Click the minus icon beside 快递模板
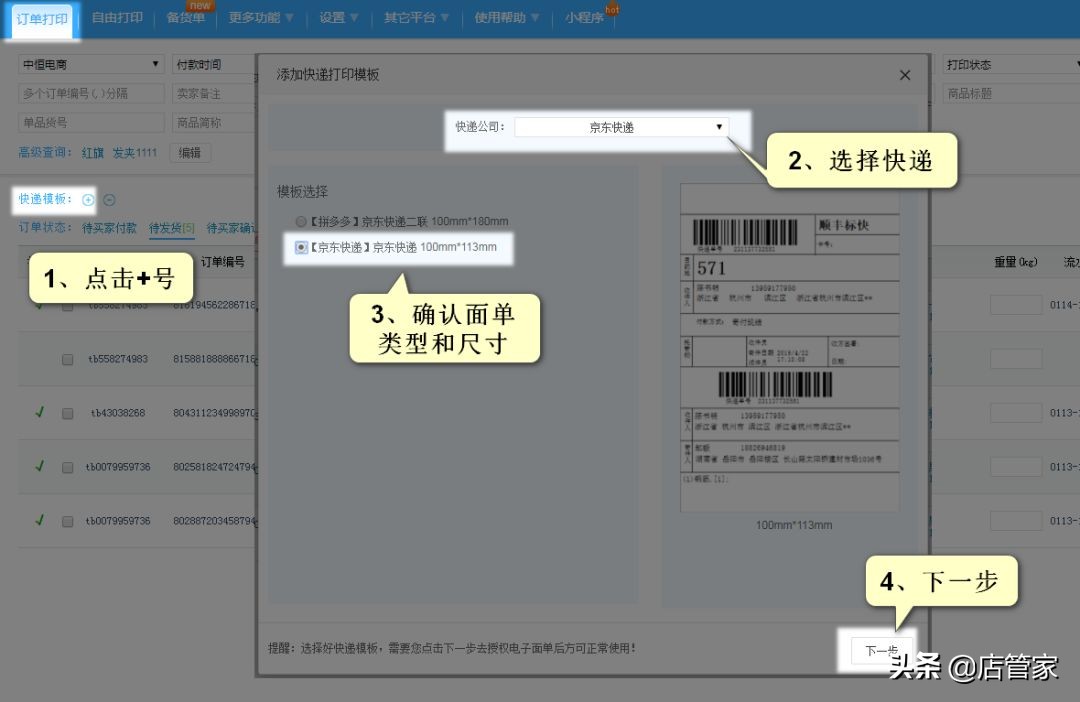This screenshot has width=1080, height=702. point(107,200)
